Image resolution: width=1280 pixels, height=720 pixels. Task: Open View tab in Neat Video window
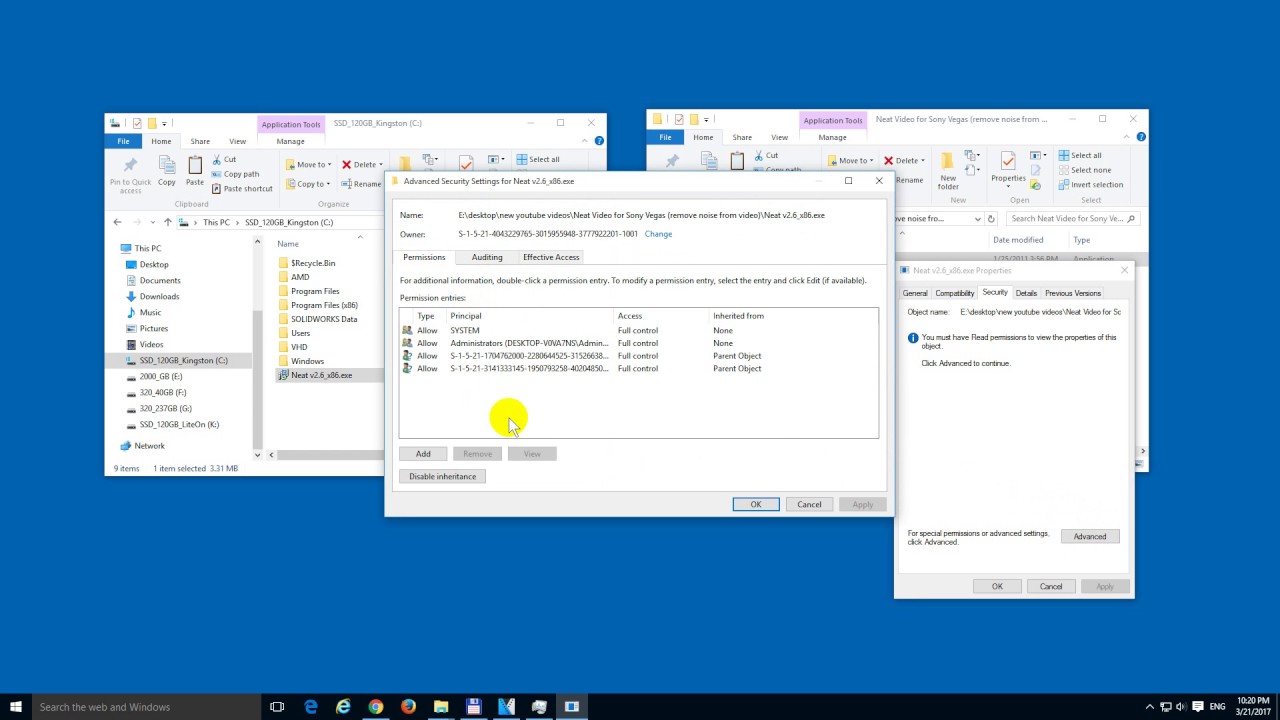[779, 137]
